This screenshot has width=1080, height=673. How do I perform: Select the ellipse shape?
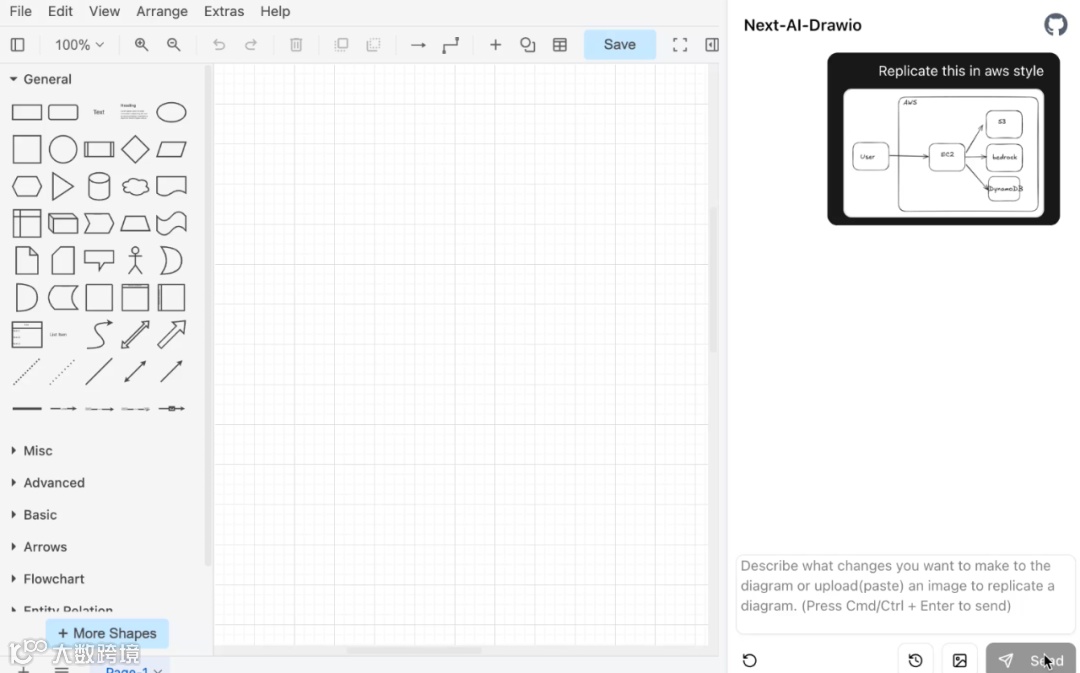pos(171,112)
